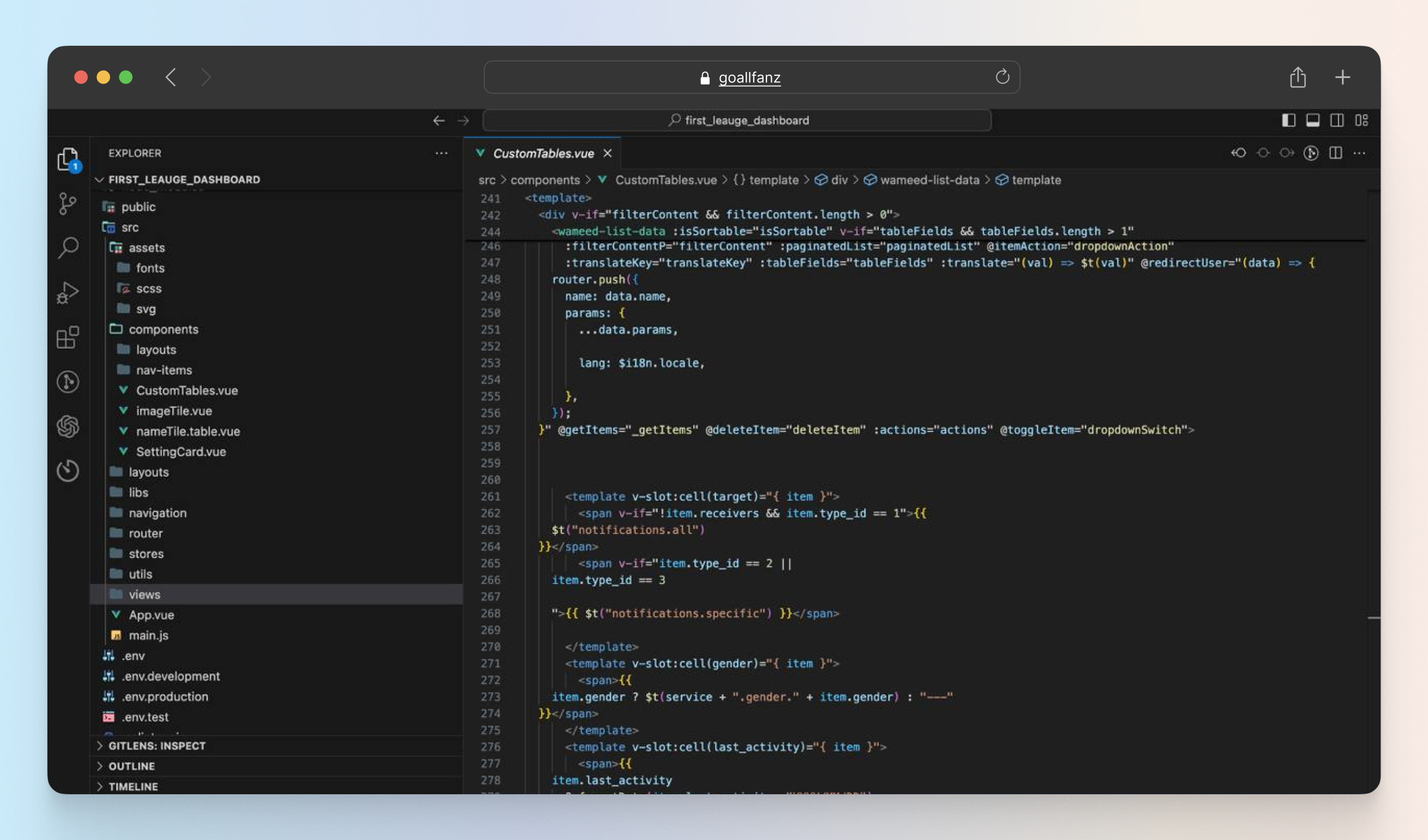The image size is (1428, 840).
Task: Open the Extensions view
Action: point(68,337)
